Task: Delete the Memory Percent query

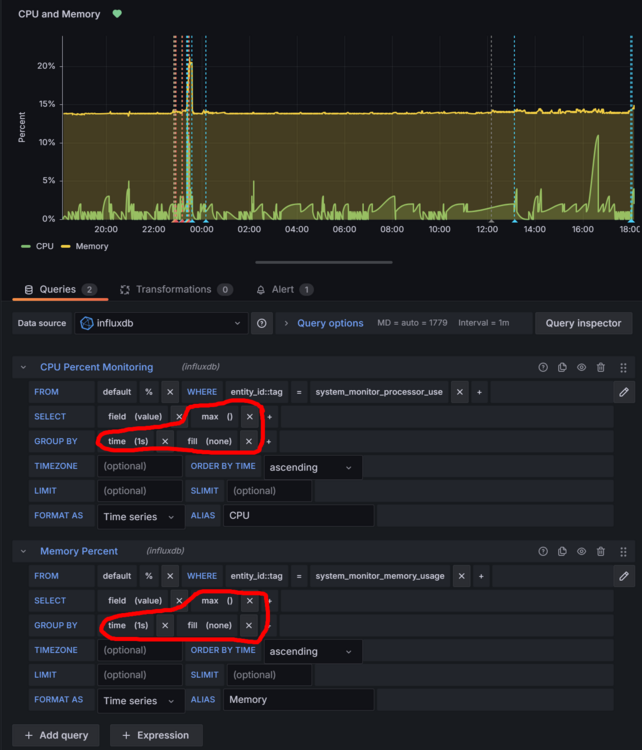Action: (601, 551)
